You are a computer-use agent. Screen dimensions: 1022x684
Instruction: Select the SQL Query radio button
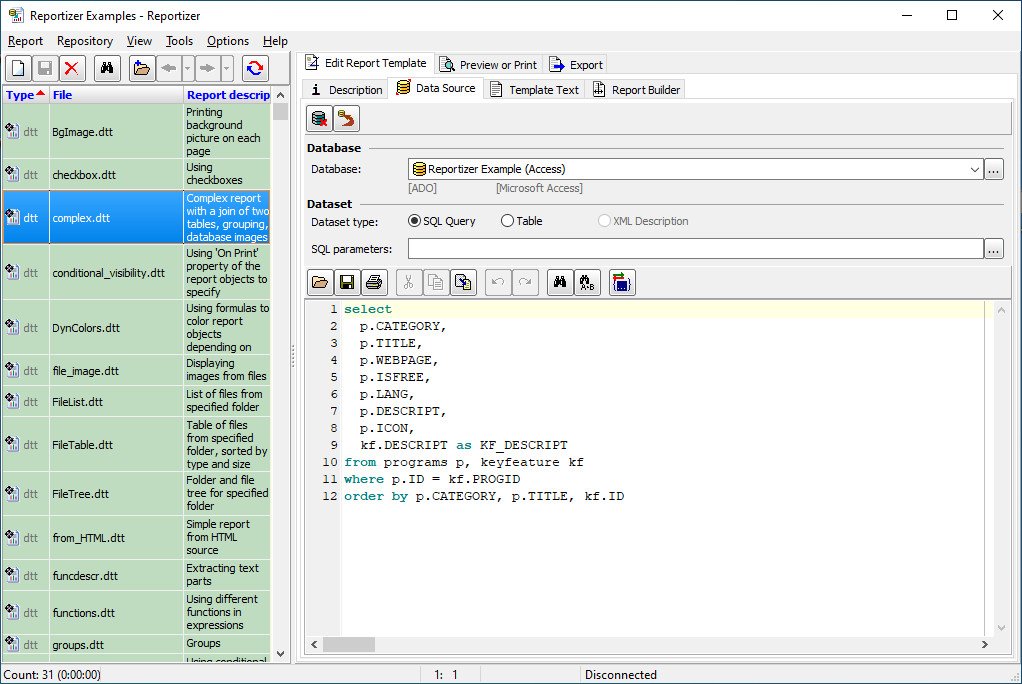415,221
